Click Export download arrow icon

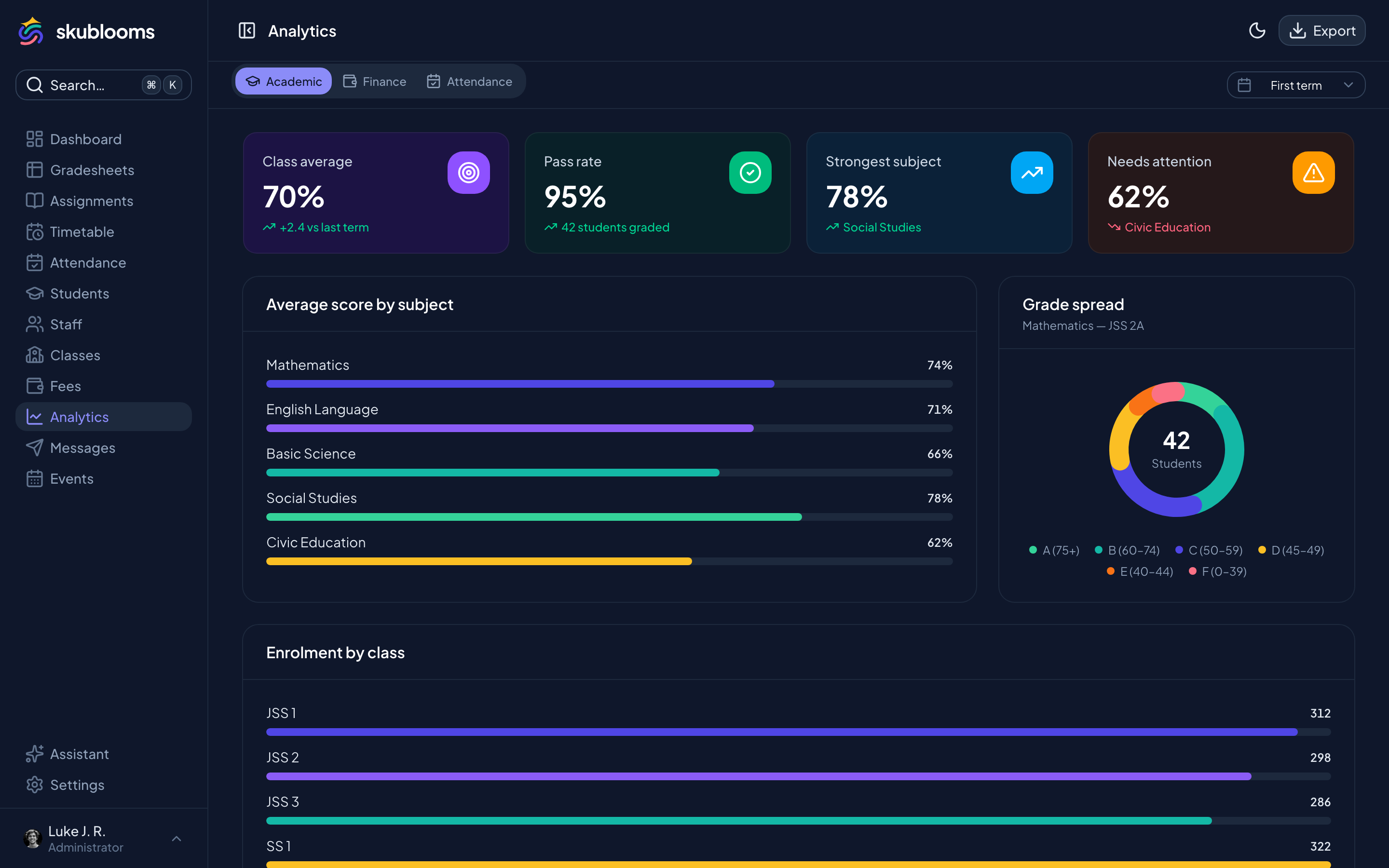(1297, 30)
